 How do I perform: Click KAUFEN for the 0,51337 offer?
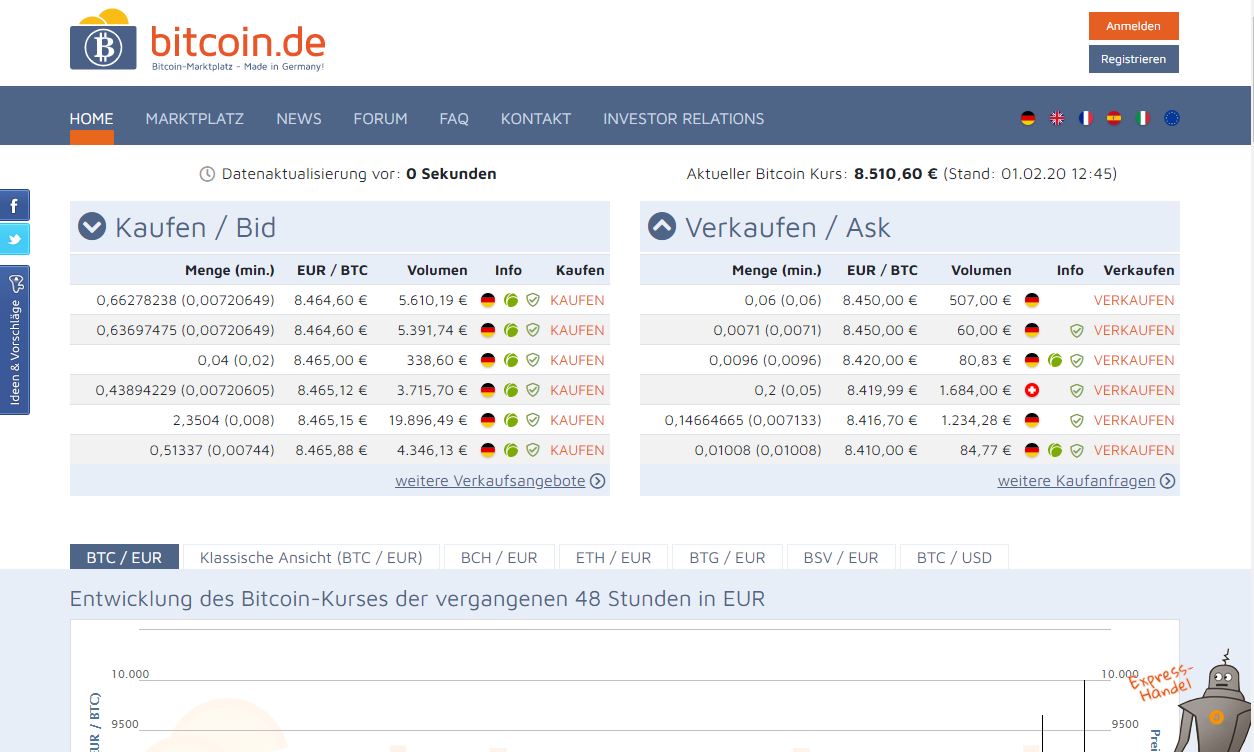pyautogui.click(x=577, y=450)
